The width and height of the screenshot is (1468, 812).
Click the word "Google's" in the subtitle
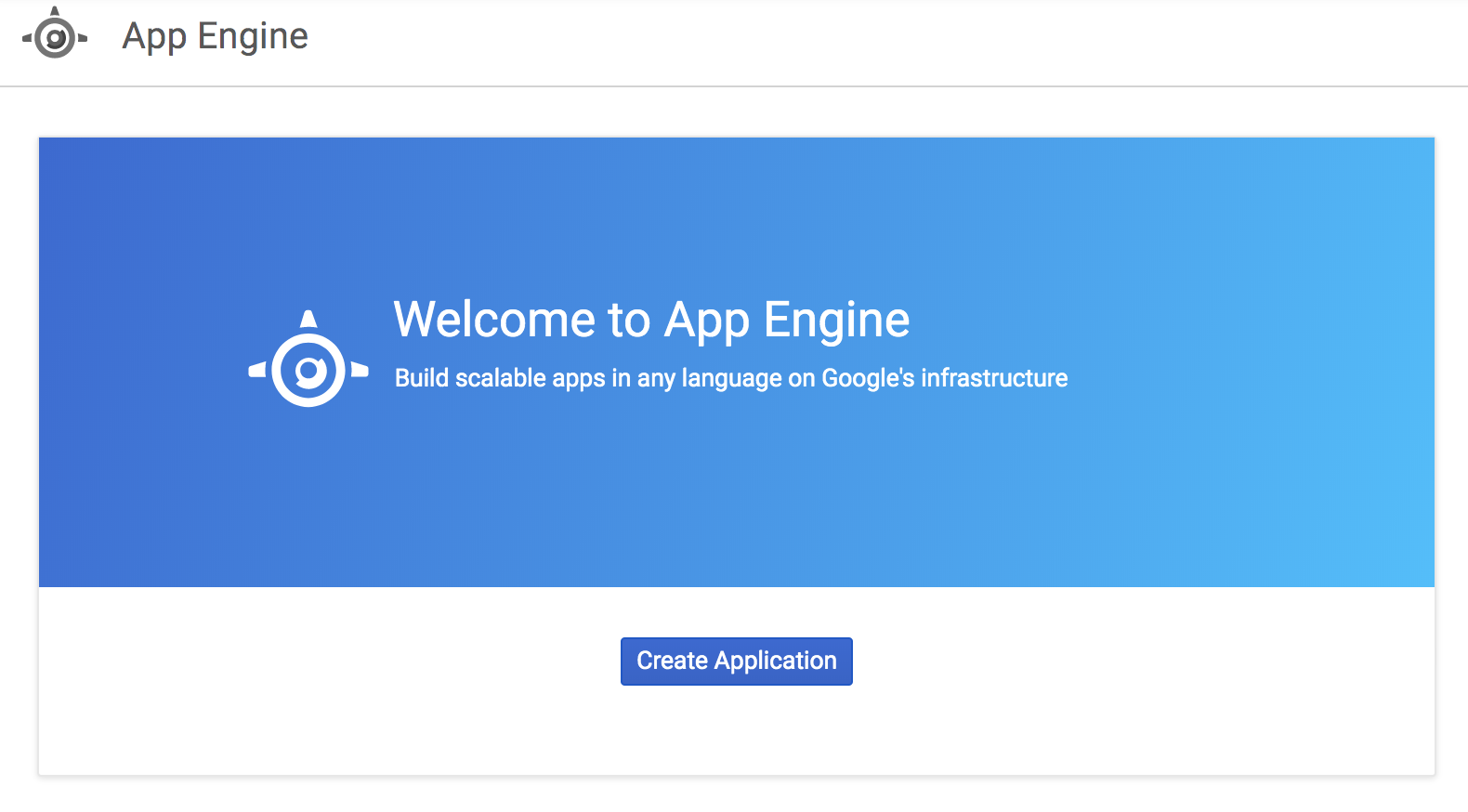pyautogui.click(x=868, y=378)
